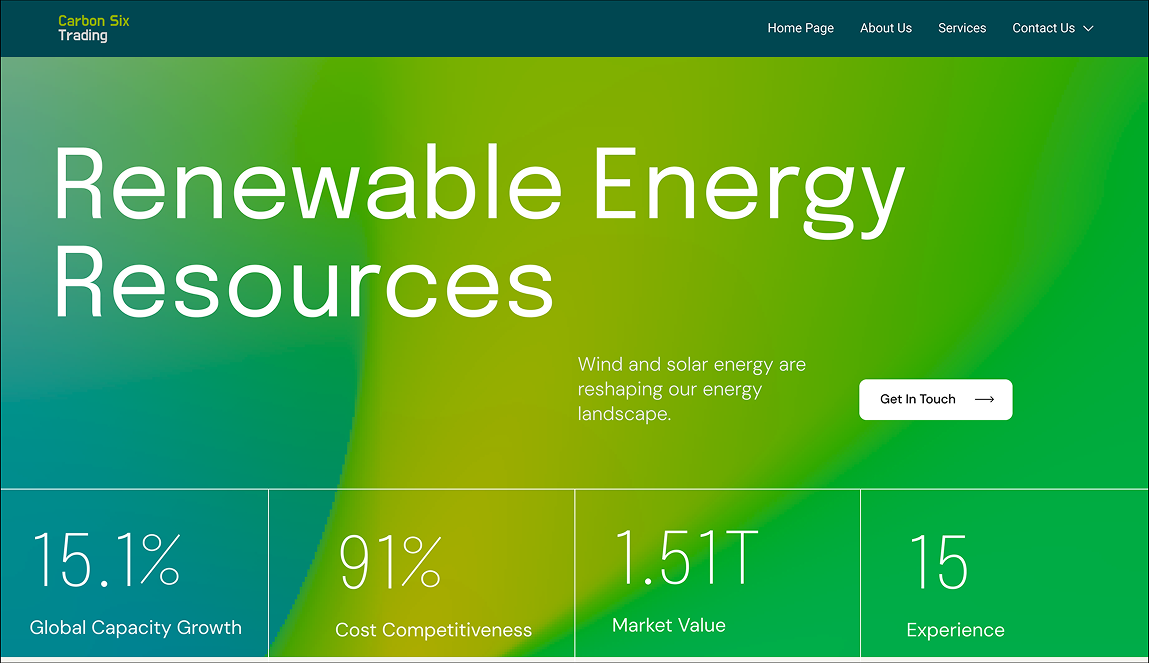
Task: Go to the About Us page
Action: point(885,28)
